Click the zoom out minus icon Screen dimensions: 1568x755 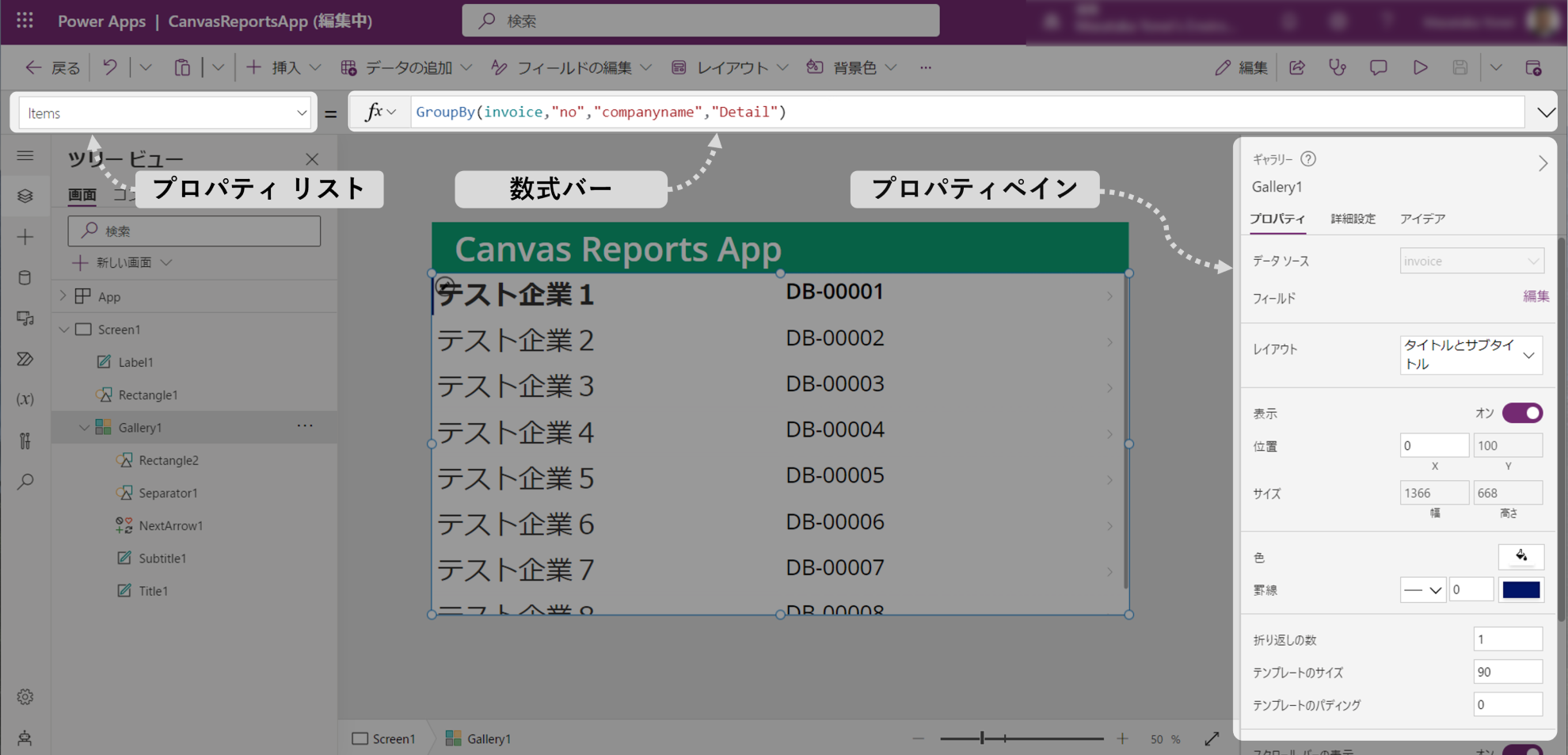click(x=919, y=738)
